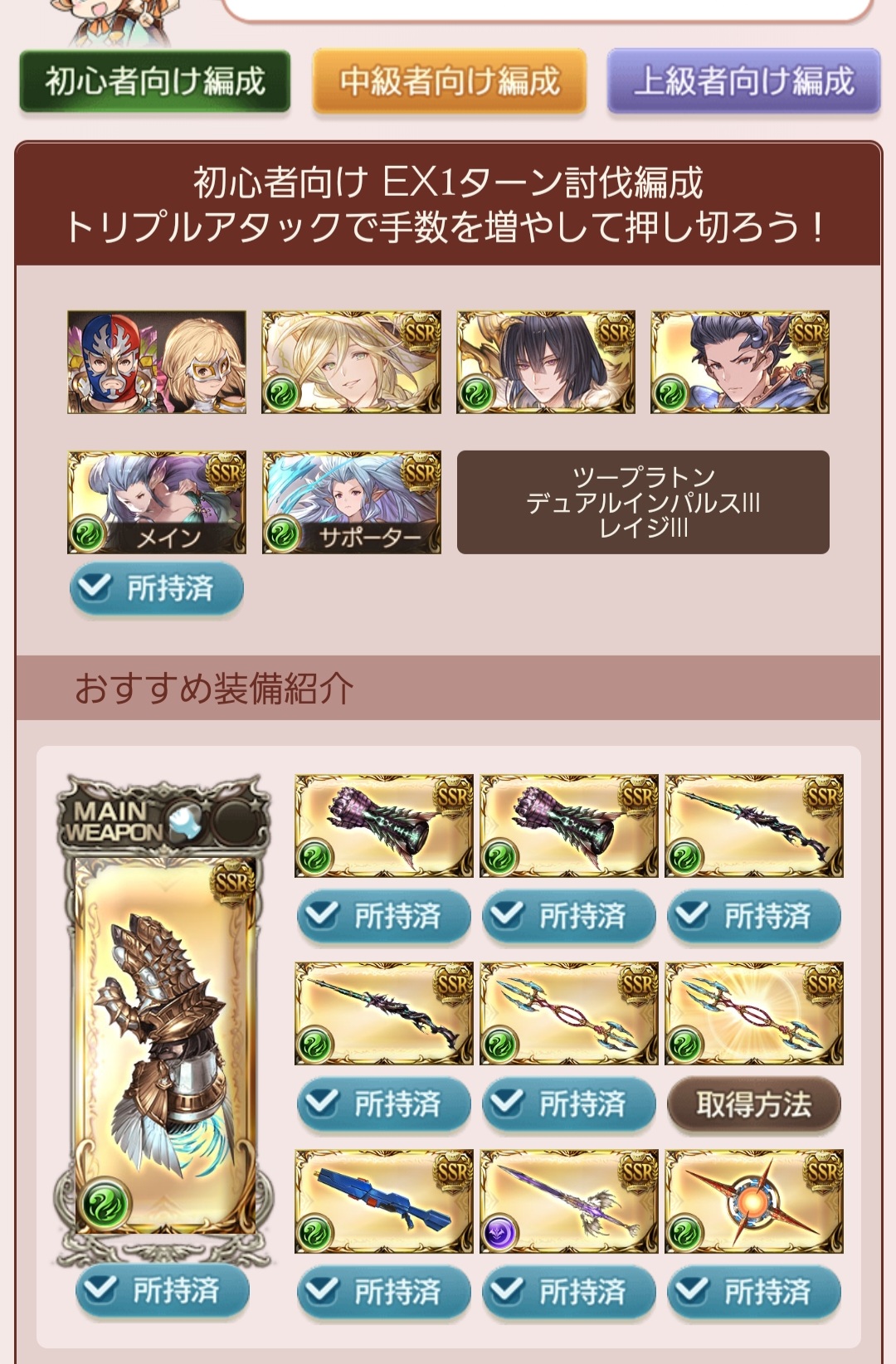This screenshot has width=896, height=1364.
Task: Click 取得方法 button under glowing trident
Action: pyautogui.click(x=754, y=1104)
